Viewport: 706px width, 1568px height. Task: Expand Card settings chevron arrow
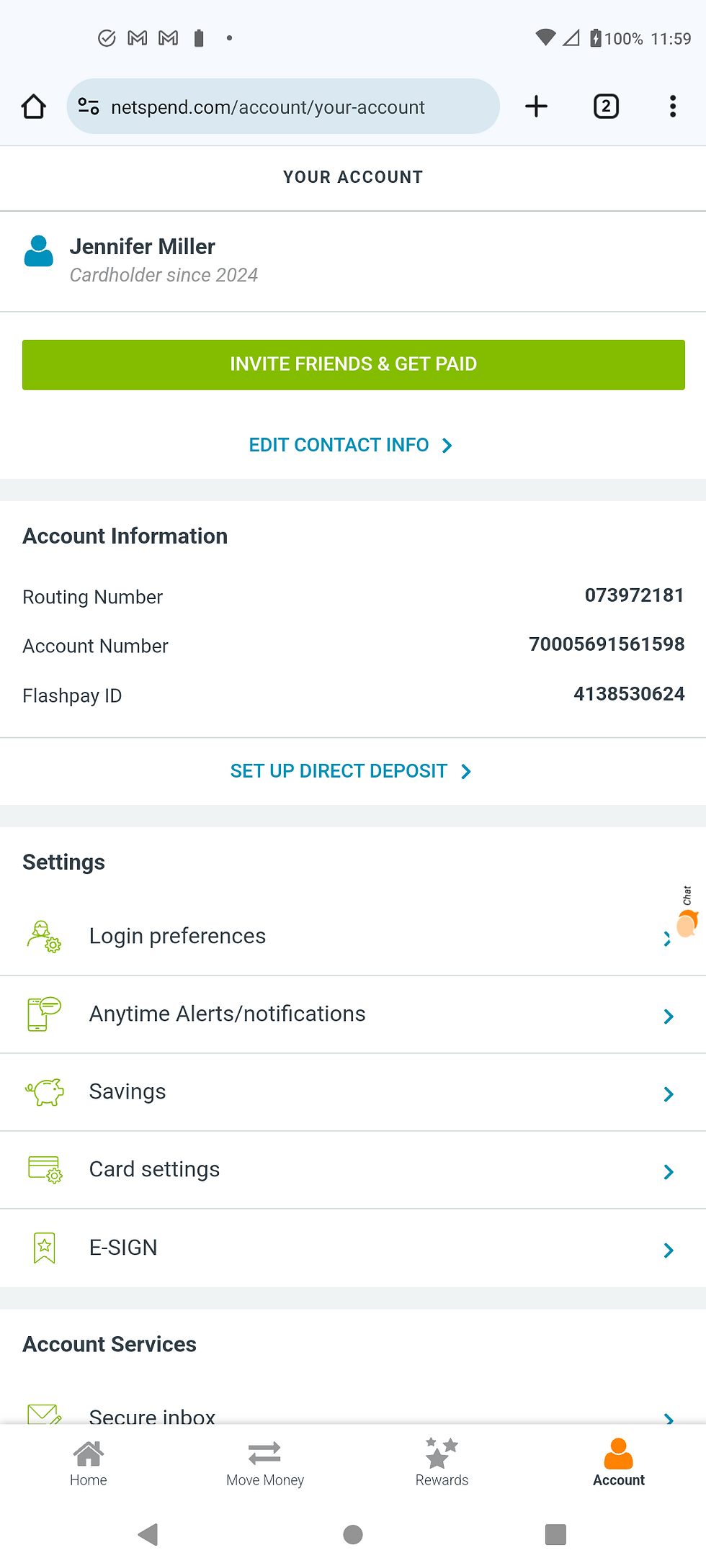pyautogui.click(x=669, y=1171)
